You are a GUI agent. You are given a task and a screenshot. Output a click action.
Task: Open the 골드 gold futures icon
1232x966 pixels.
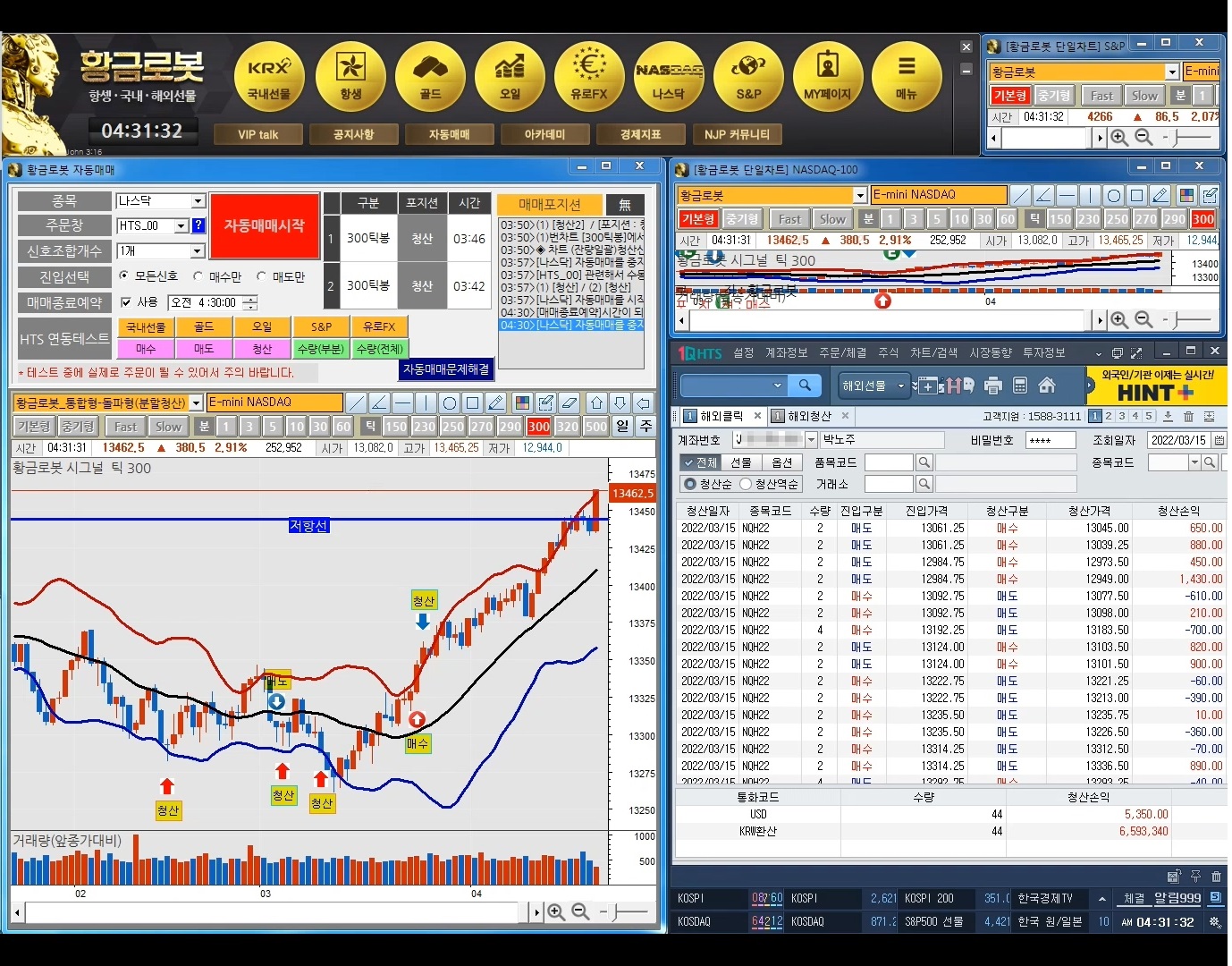click(x=430, y=77)
